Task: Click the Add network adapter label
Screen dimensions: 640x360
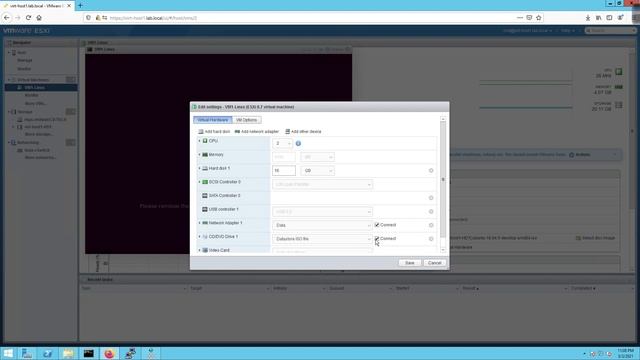Action: click(260, 131)
